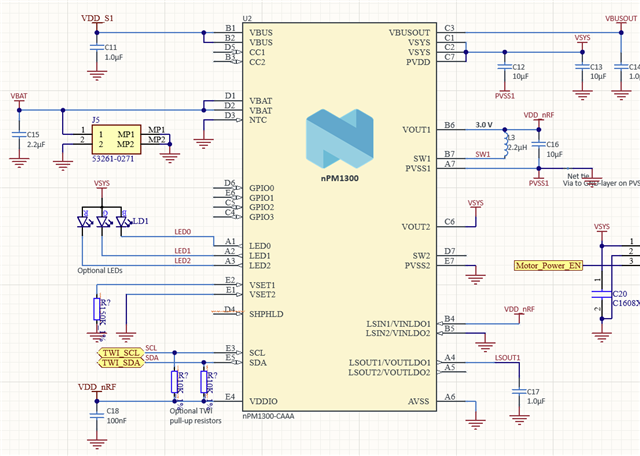Select capacitor C16 symbol
640x456 pixels.
[539, 144]
